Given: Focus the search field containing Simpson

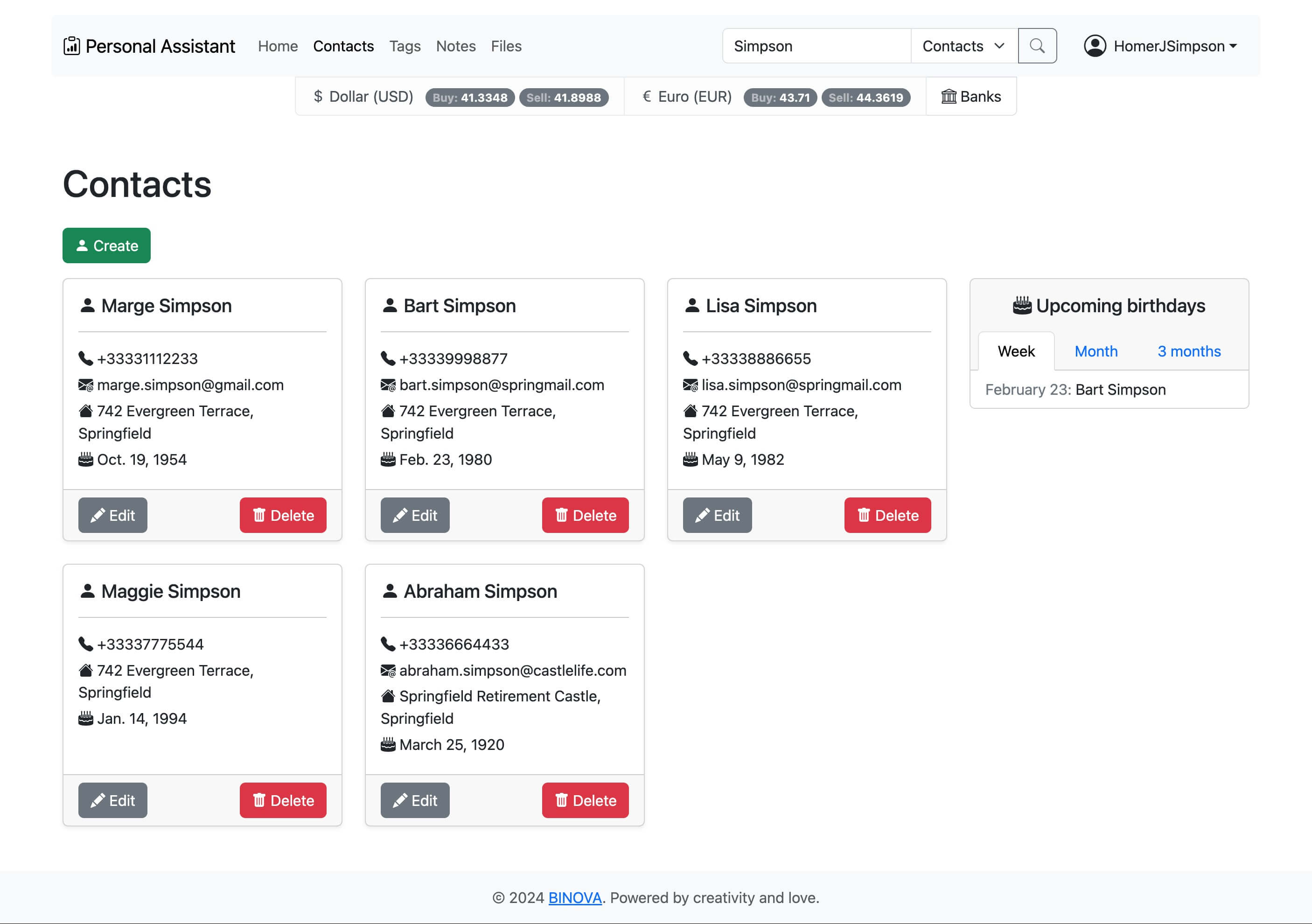Looking at the screenshot, I should (x=817, y=46).
